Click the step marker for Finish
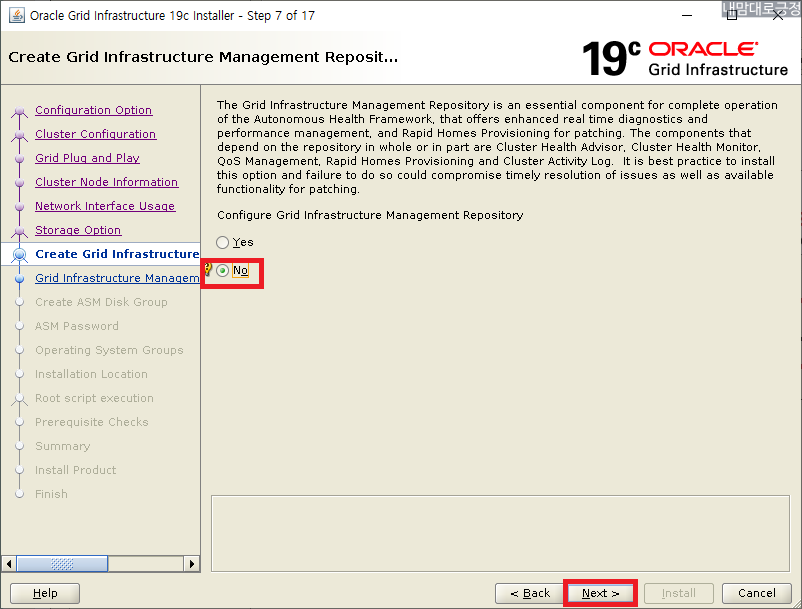This screenshot has height=609, width=802. (19, 494)
